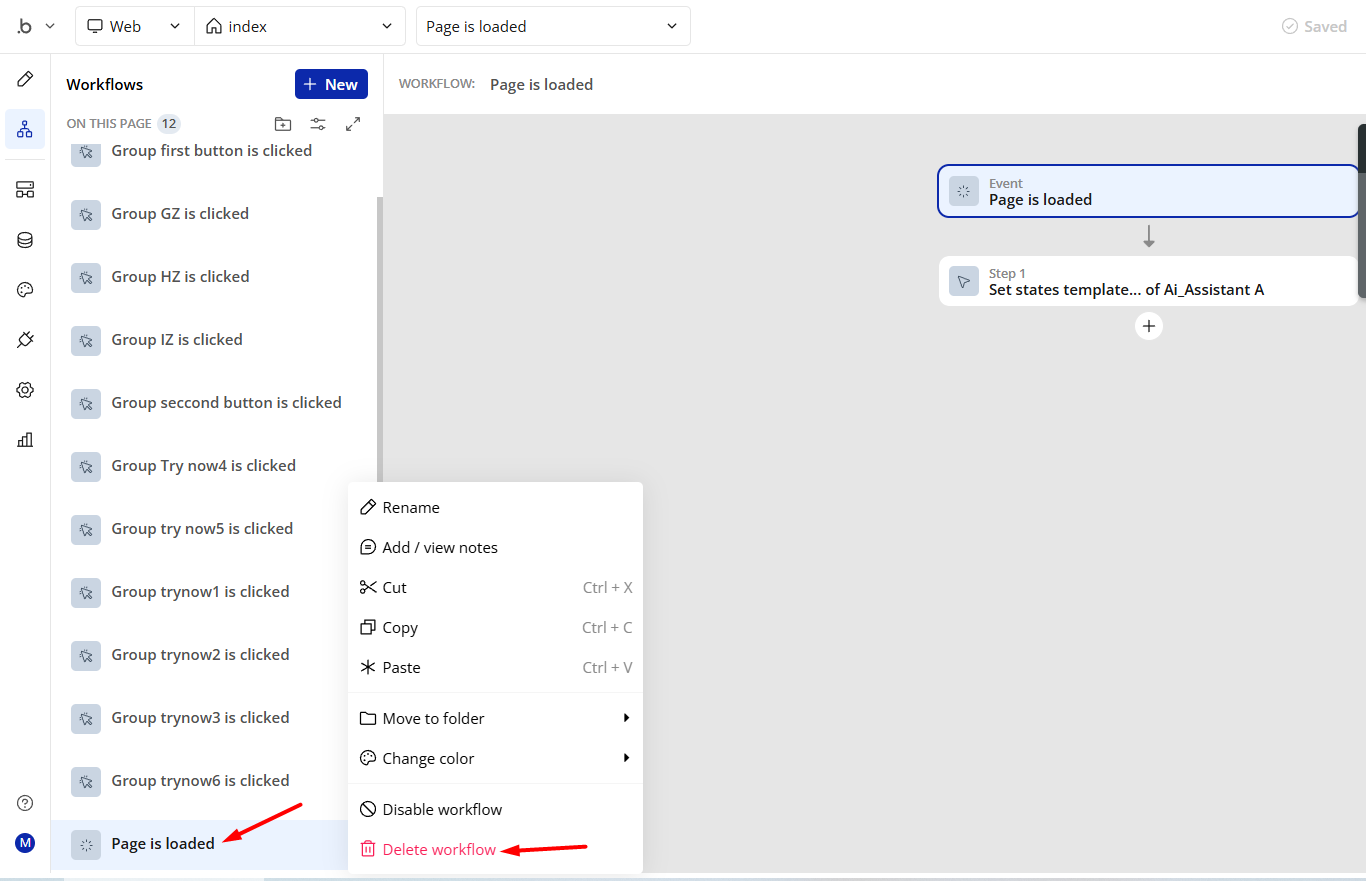Screen dimensions: 1366x881
Task: Expand the Move to folder submenu
Action: click(x=494, y=718)
